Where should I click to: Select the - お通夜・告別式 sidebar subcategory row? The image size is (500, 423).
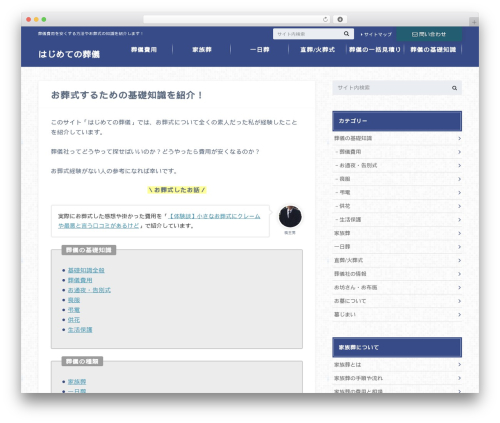pos(397,165)
